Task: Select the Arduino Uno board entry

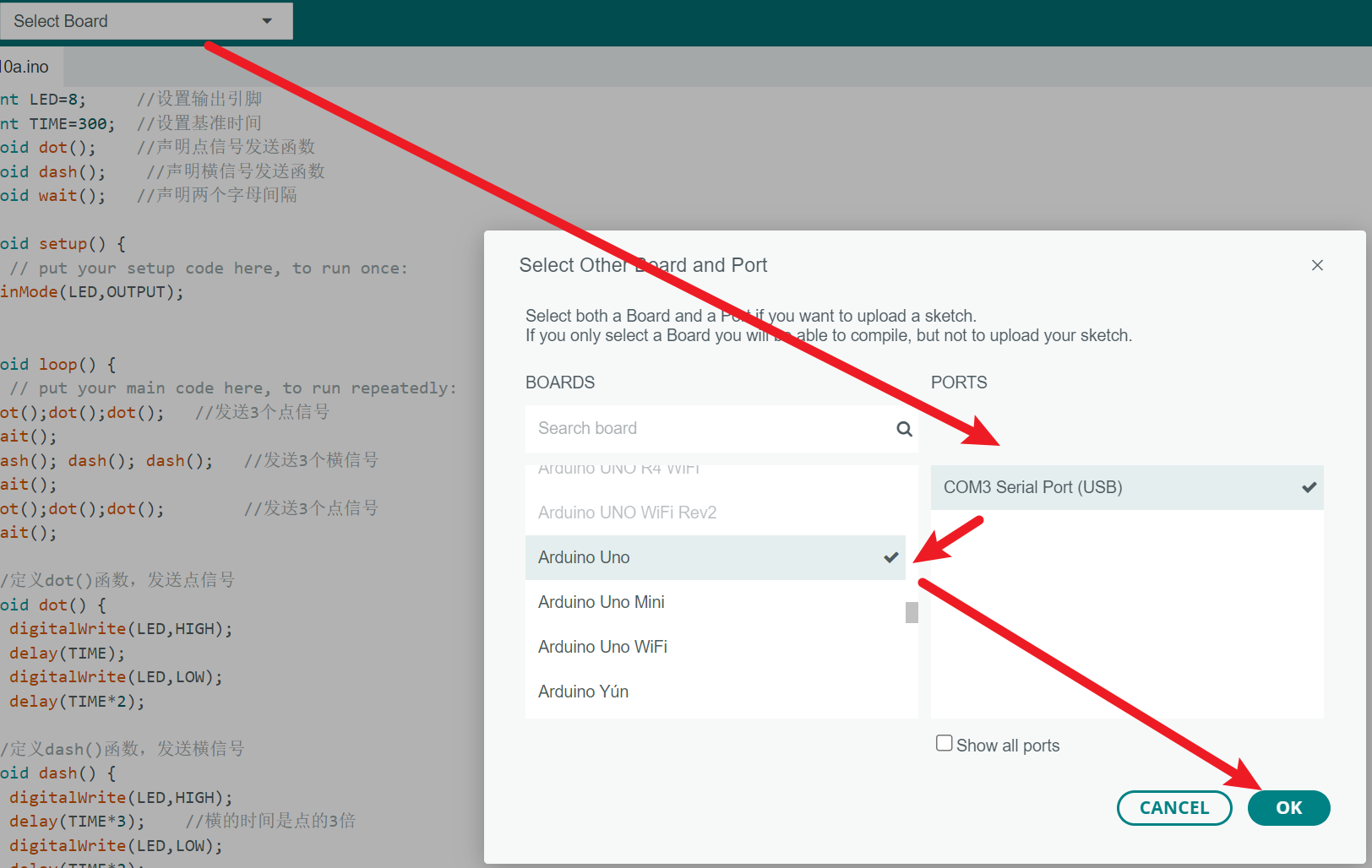Action: tap(715, 557)
